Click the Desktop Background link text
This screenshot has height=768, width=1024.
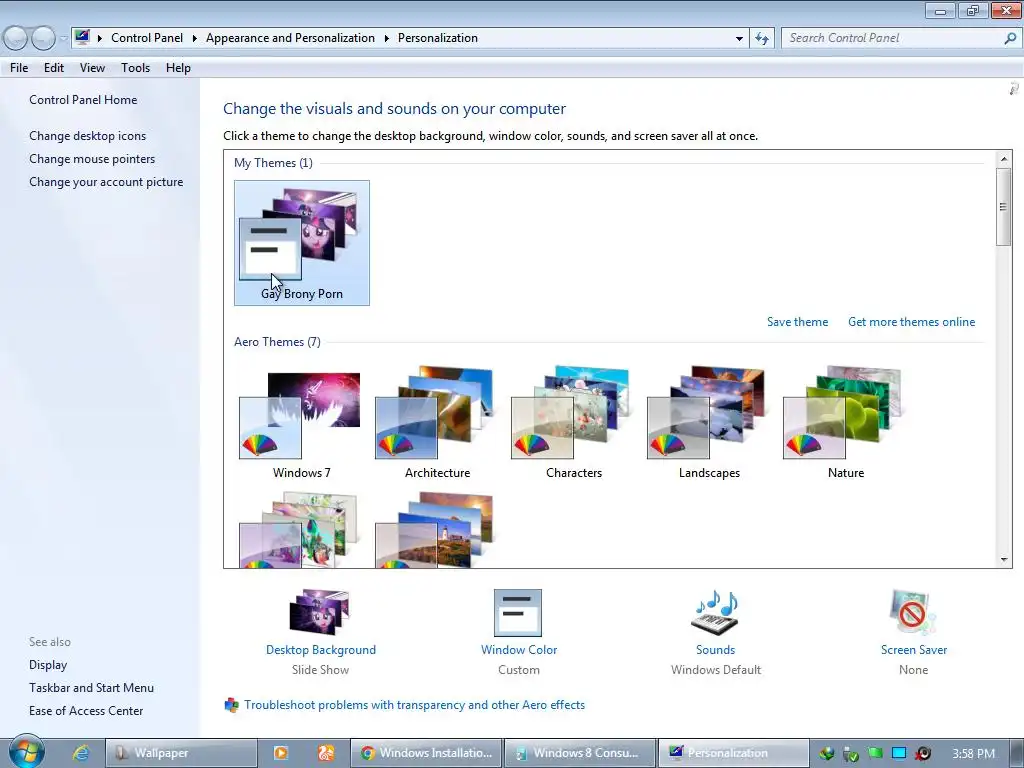pyautogui.click(x=321, y=650)
